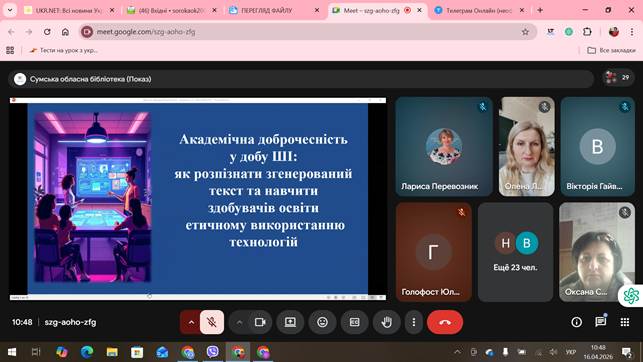Open the Ещё 23 чел. participants tile
The image size is (643, 362).
[x=515, y=252]
